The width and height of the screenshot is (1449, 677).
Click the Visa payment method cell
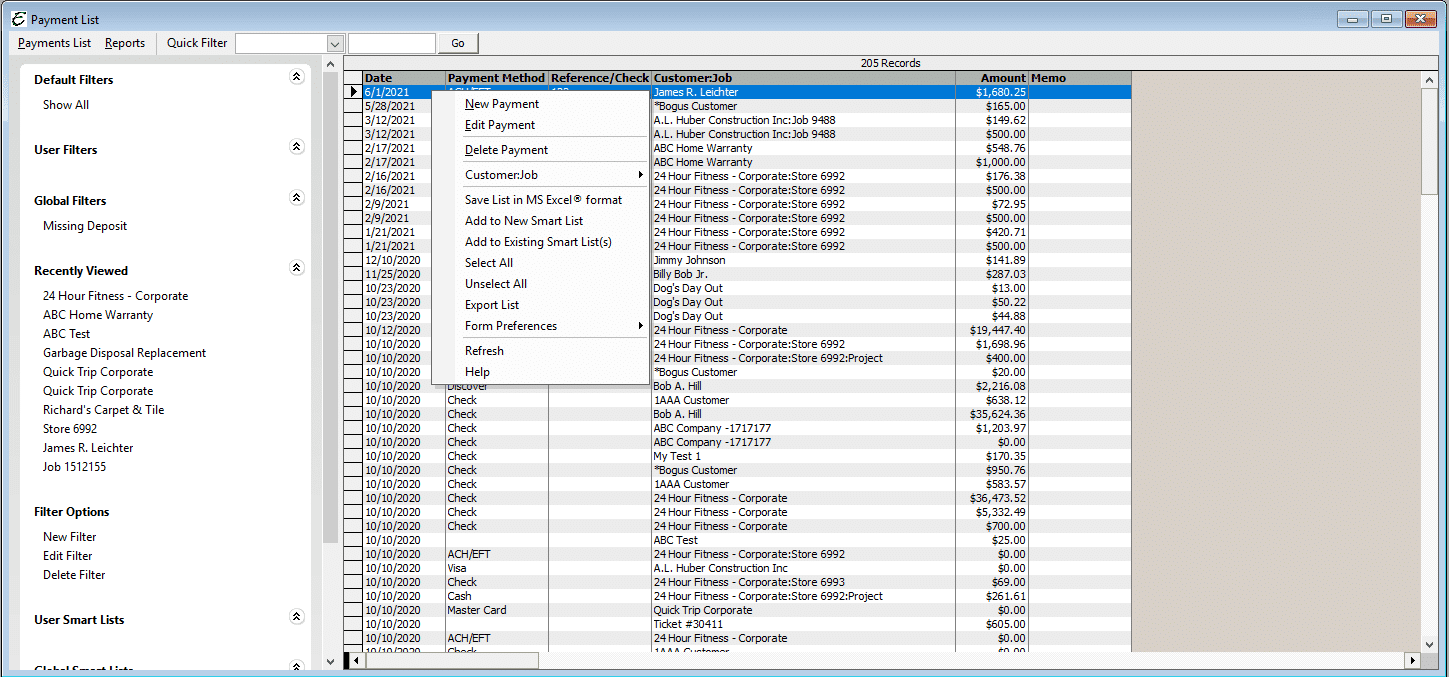pyautogui.click(x=497, y=568)
